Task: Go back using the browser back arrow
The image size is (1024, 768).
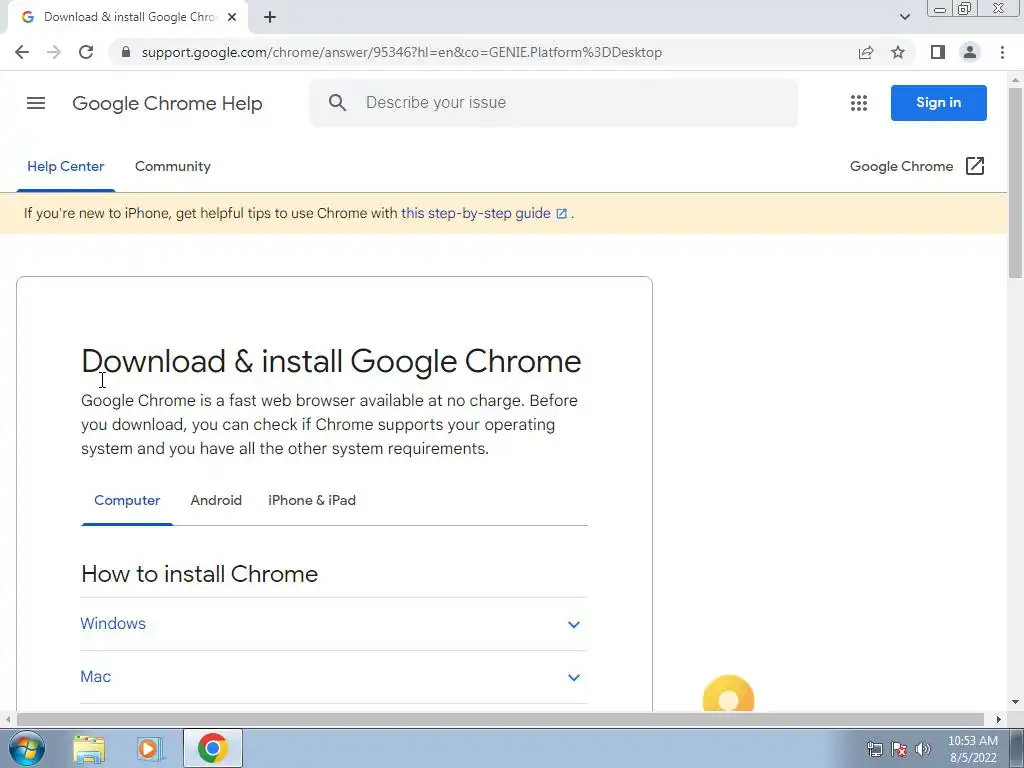Action: pyautogui.click(x=22, y=52)
